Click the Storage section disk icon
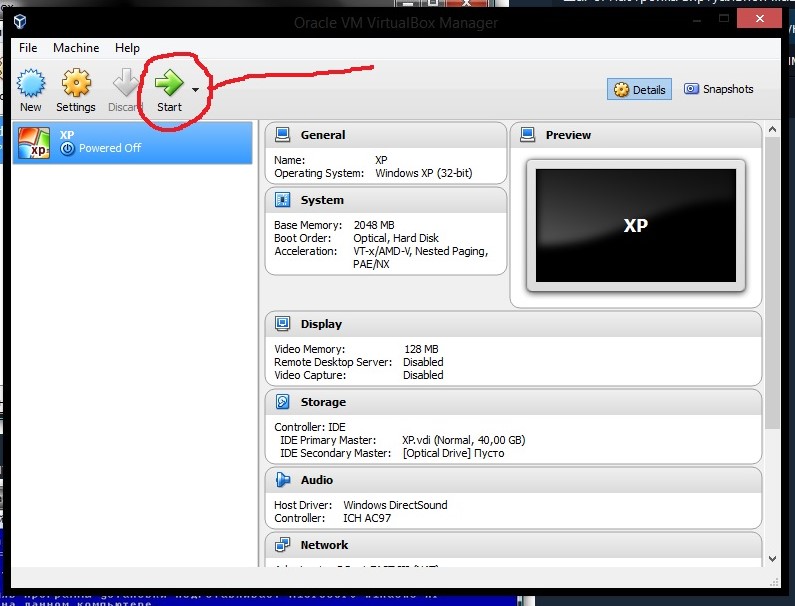The image size is (795, 606). pyautogui.click(x=282, y=402)
